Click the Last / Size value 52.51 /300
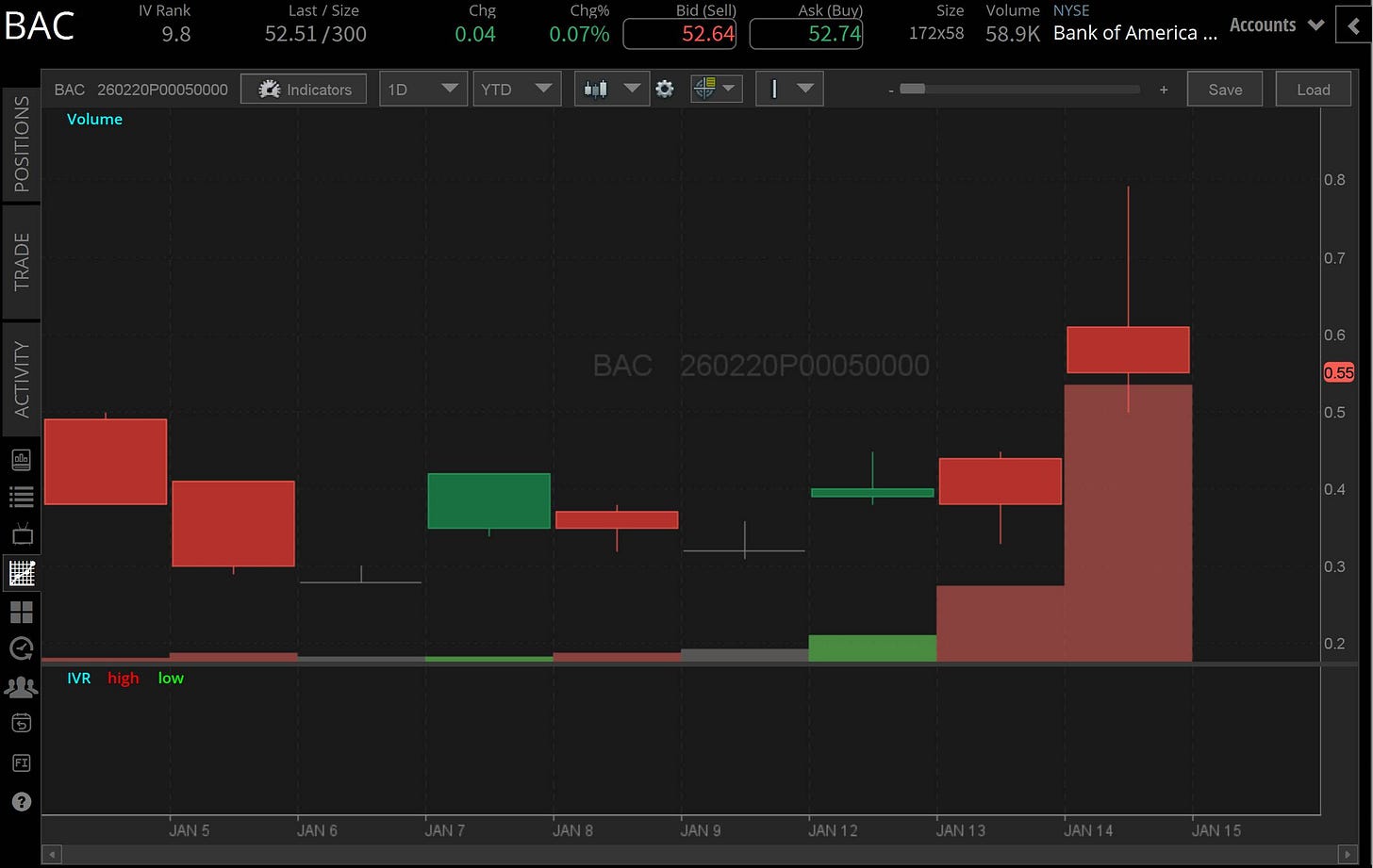The image size is (1373, 868). 316,35
